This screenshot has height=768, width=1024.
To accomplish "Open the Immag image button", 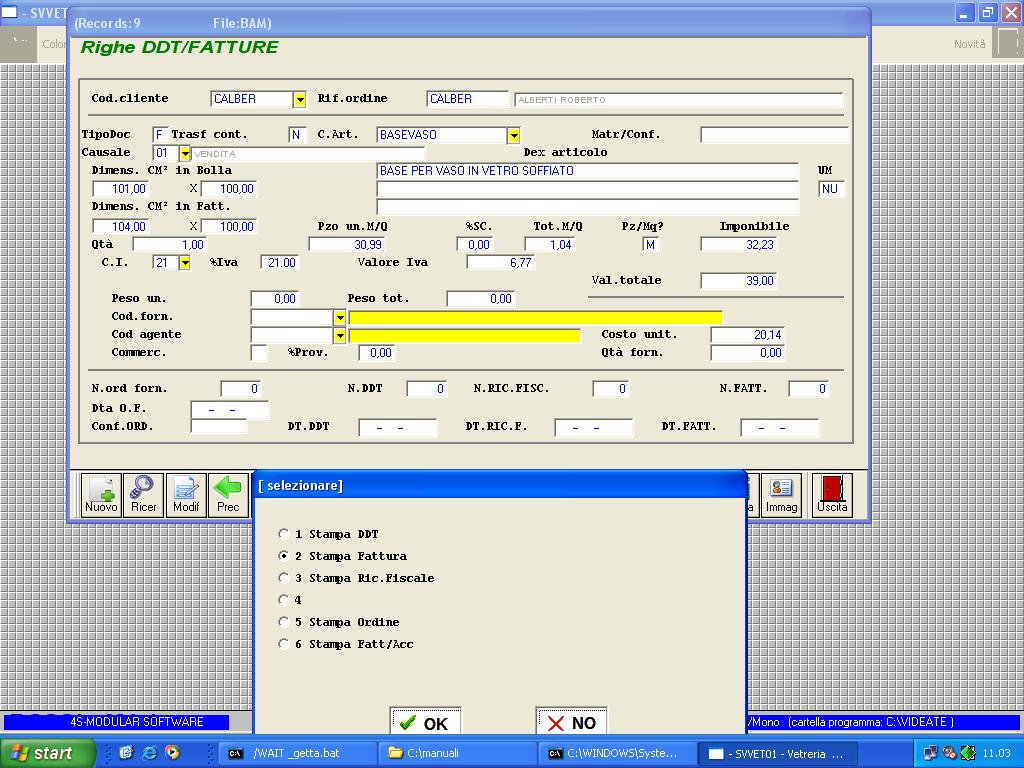I will (781, 496).
